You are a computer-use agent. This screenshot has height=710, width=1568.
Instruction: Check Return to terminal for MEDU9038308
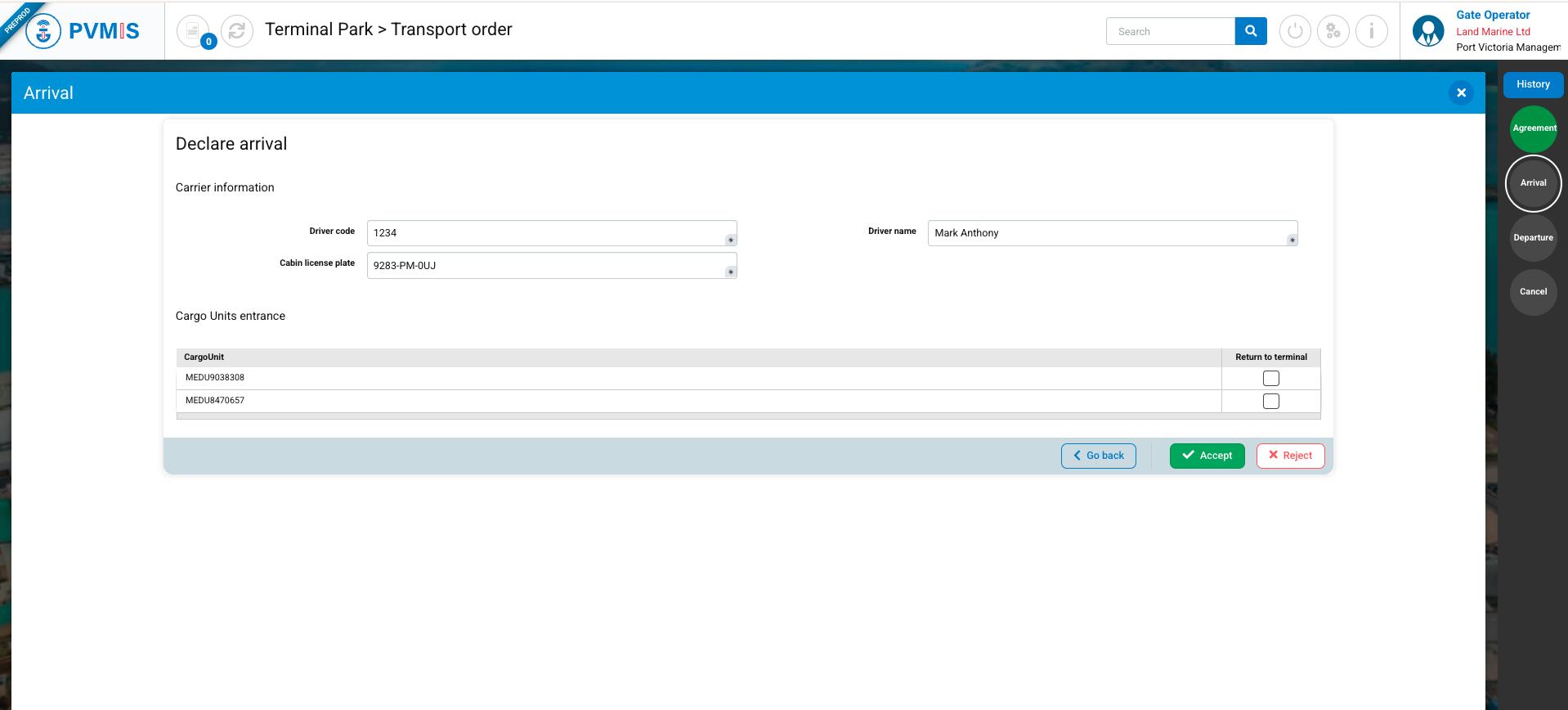point(1270,378)
